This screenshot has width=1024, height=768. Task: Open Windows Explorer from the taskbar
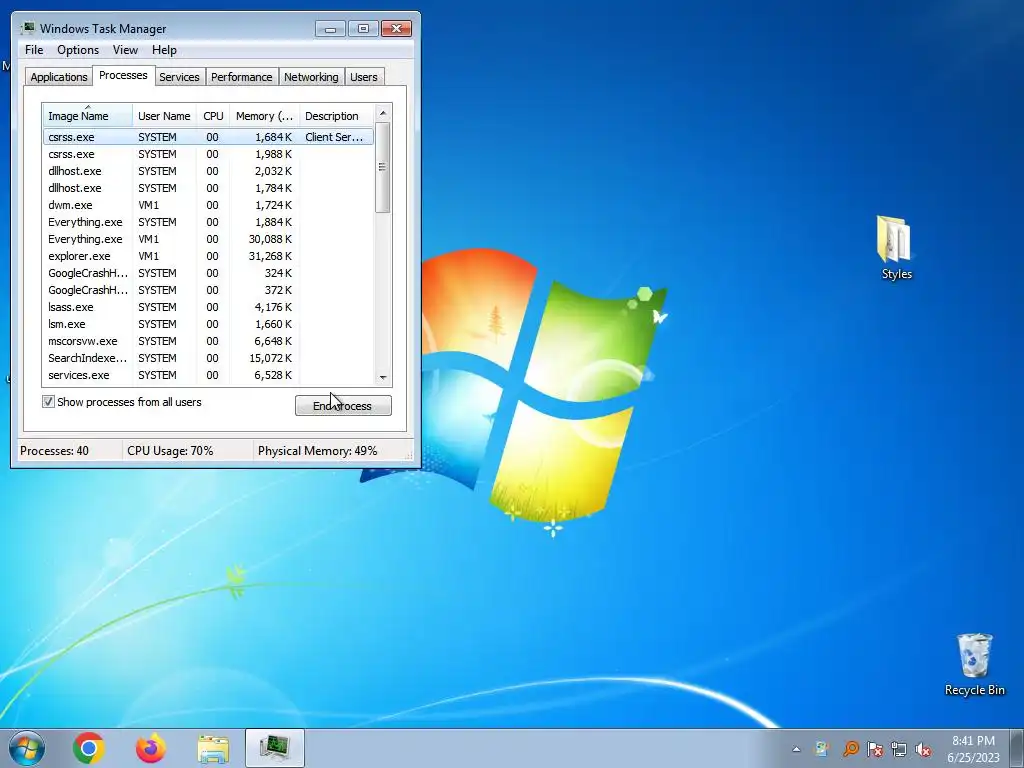click(x=213, y=748)
